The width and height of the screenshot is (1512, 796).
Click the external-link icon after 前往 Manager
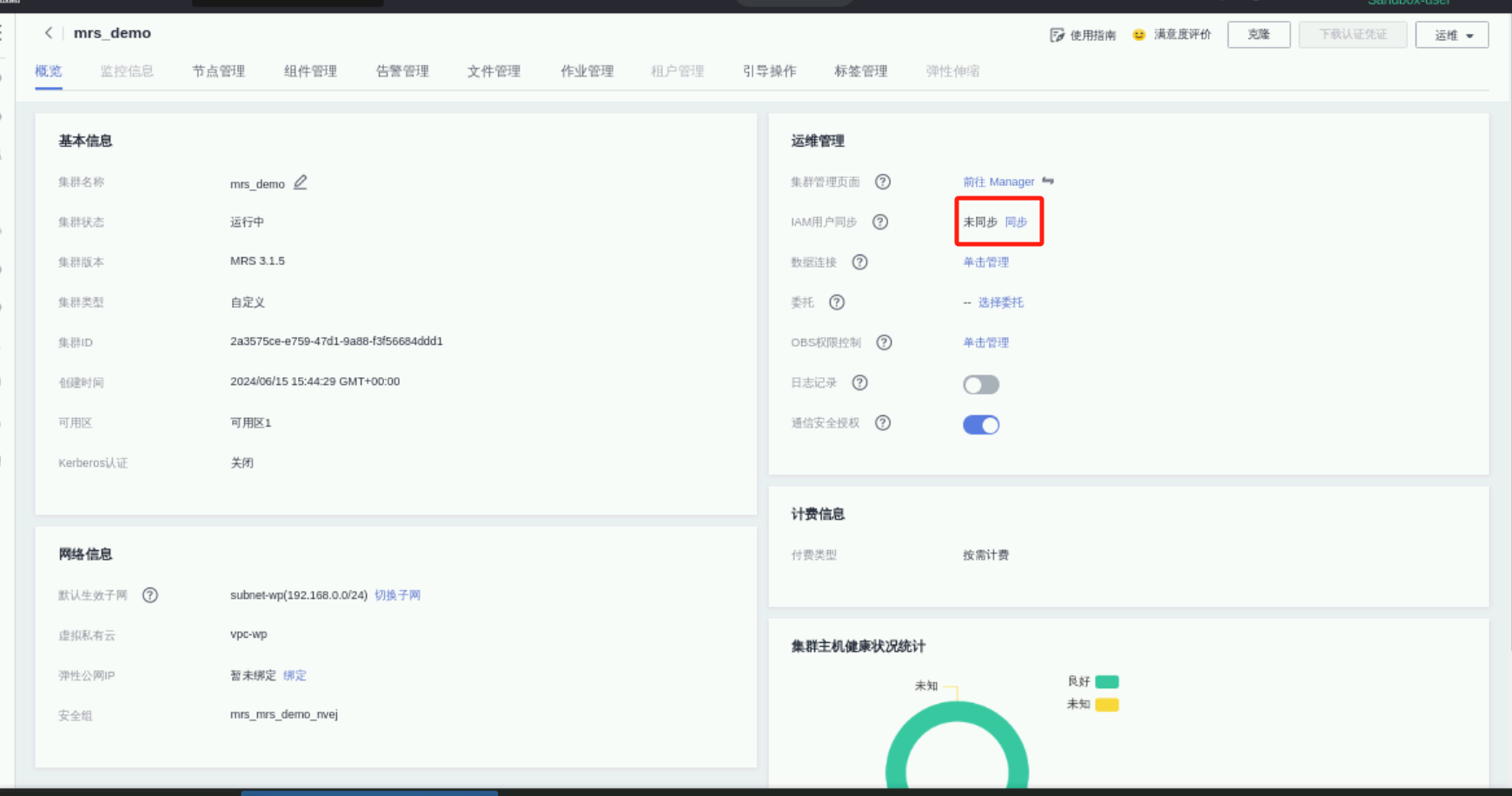point(1048,181)
